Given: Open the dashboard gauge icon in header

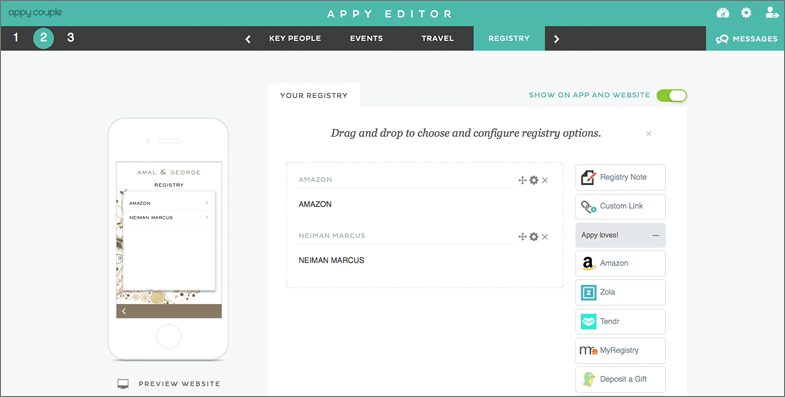Looking at the screenshot, I should click(722, 13).
